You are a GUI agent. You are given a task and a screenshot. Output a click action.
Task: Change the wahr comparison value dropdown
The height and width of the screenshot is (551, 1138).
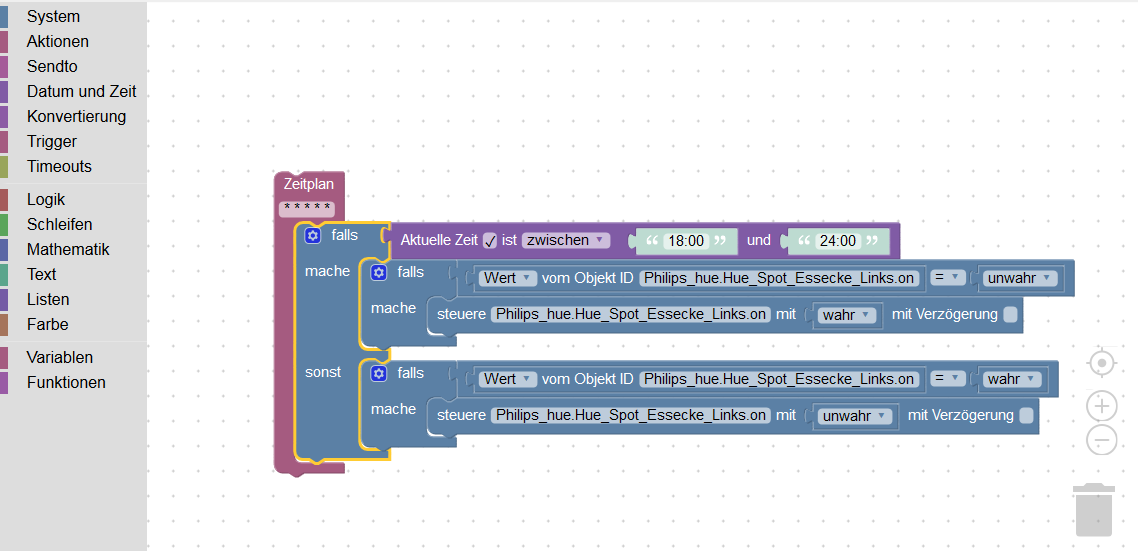1012,379
